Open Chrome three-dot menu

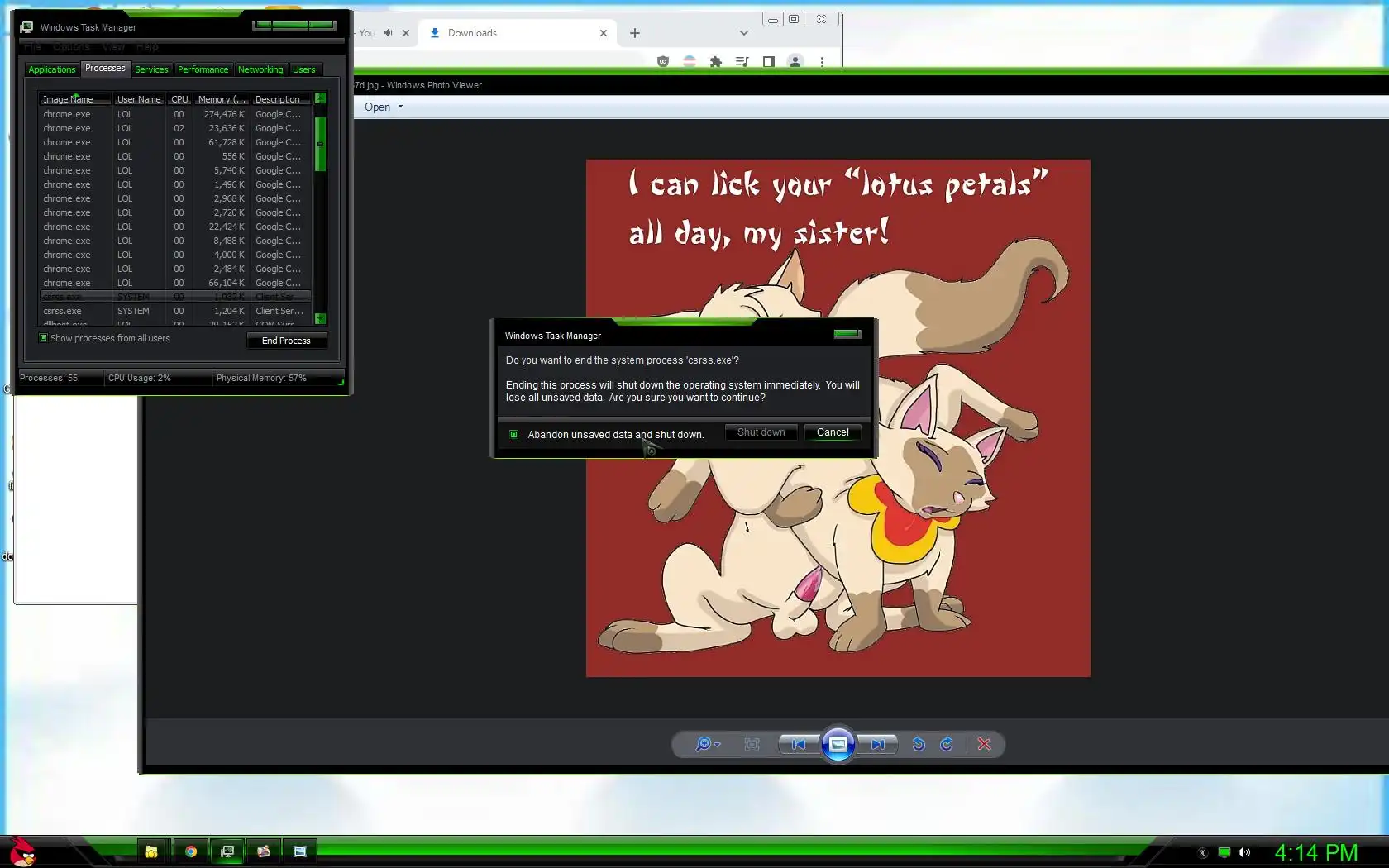point(822,61)
